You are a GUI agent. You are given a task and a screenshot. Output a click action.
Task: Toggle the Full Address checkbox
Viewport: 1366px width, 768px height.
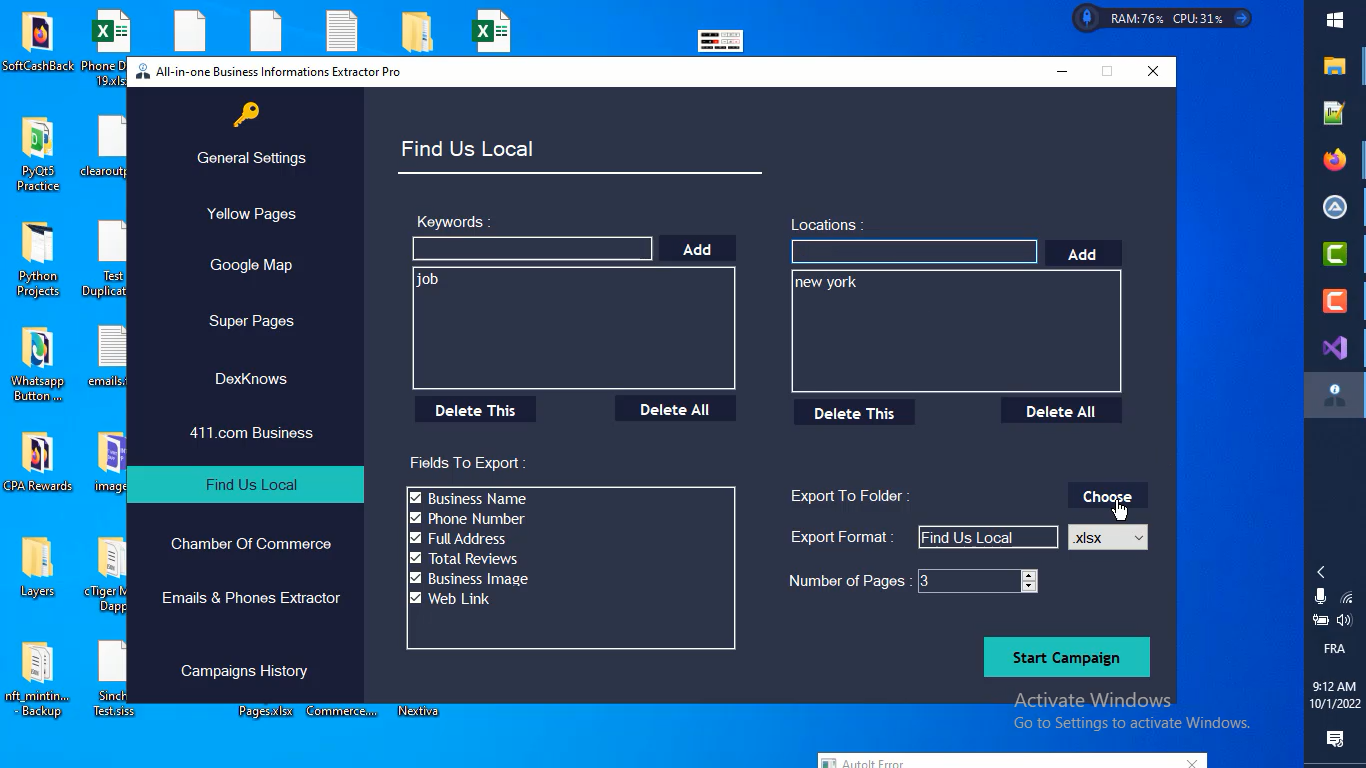coord(416,538)
